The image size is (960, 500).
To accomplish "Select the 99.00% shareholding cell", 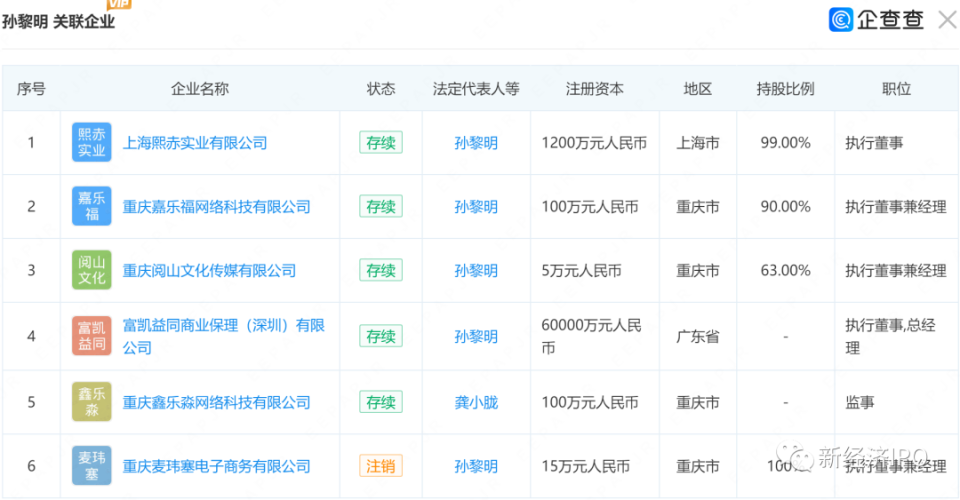I will tap(786, 143).
